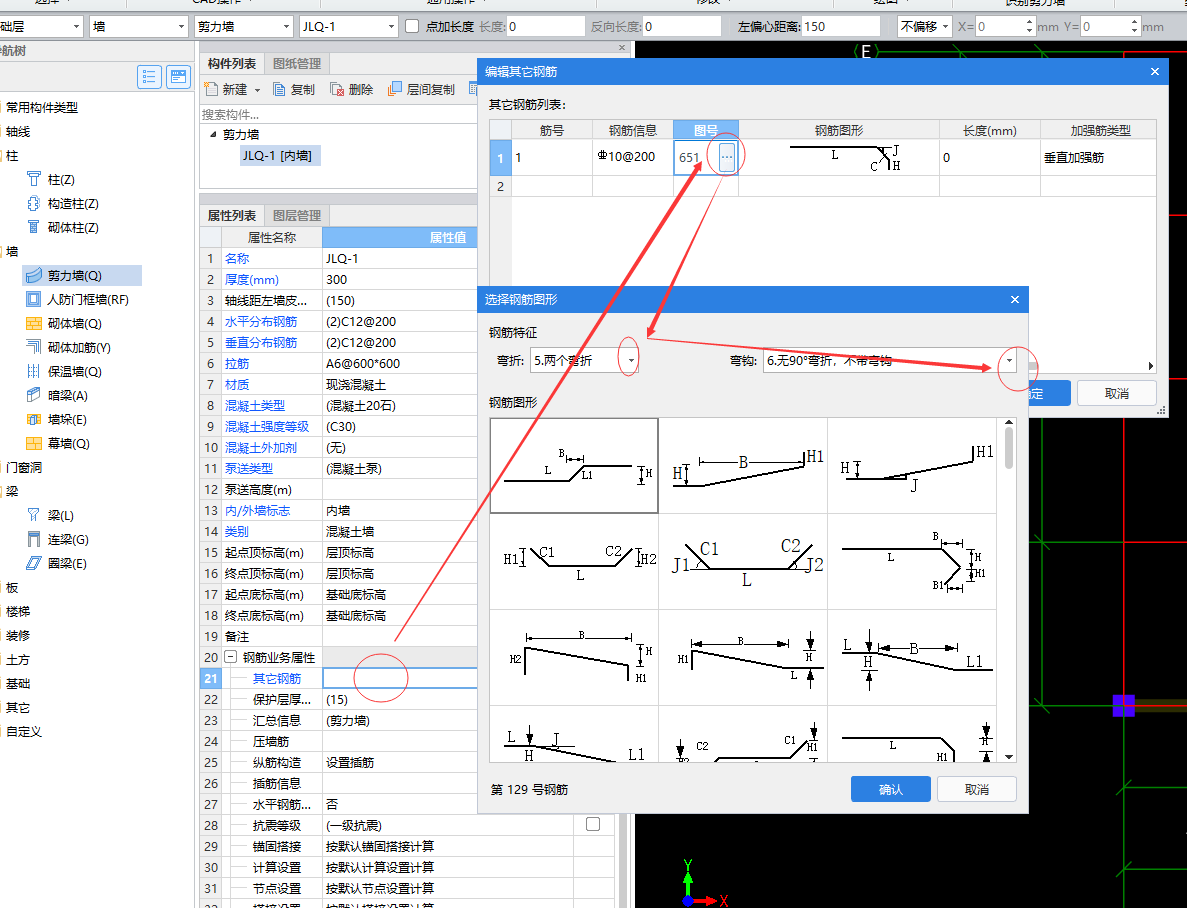Image resolution: width=1187 pixels, height=908 pixels.
Task: Open ellipsis button in 图号 cell
Action: tap(727, 157)
